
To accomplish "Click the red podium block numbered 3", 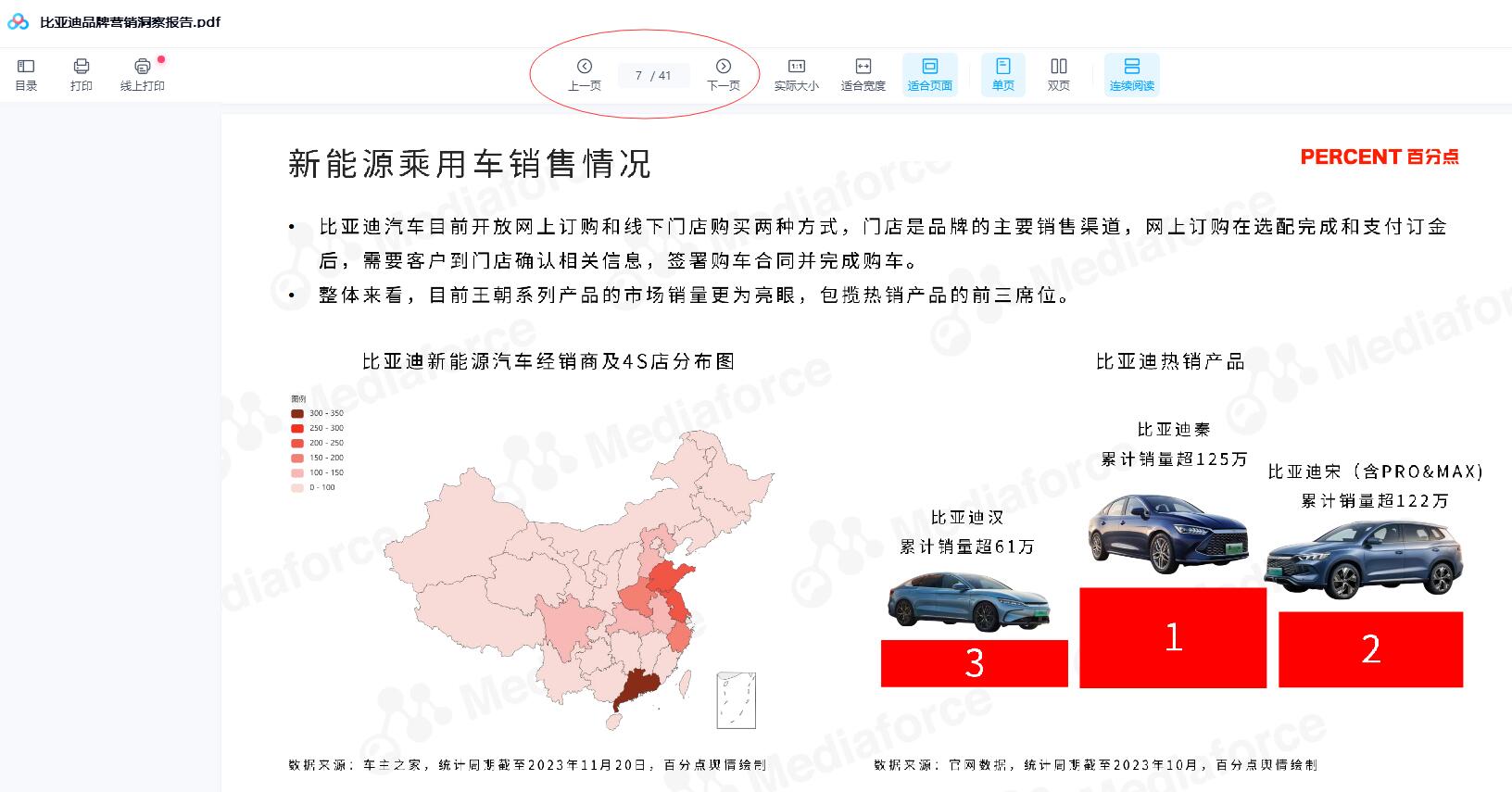I will coord(975,663).
